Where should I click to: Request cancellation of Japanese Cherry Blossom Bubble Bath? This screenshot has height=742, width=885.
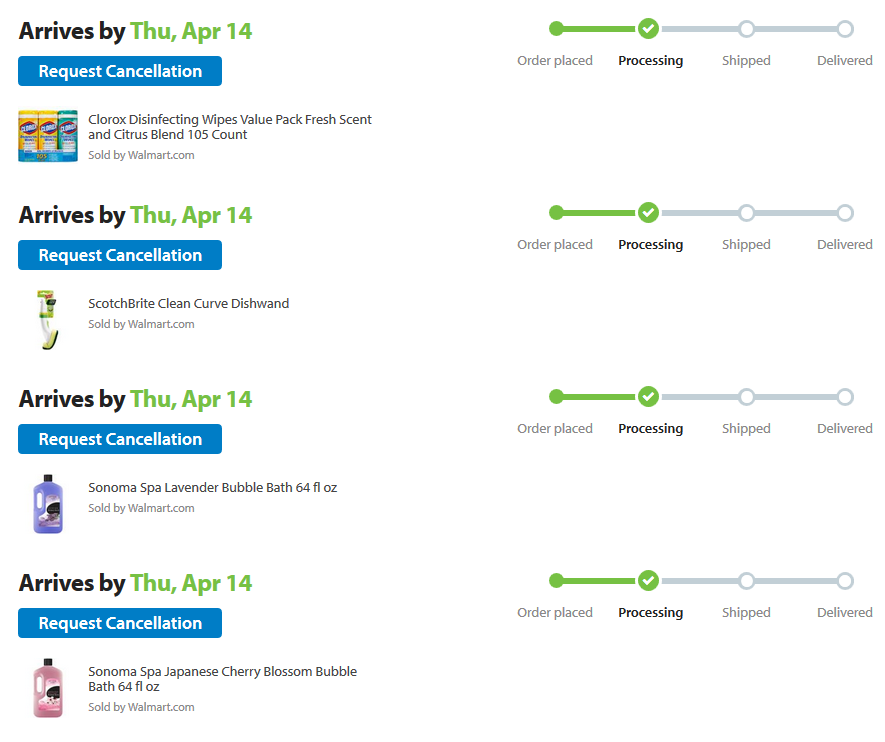pyautogui.click(x=120, y=623)
